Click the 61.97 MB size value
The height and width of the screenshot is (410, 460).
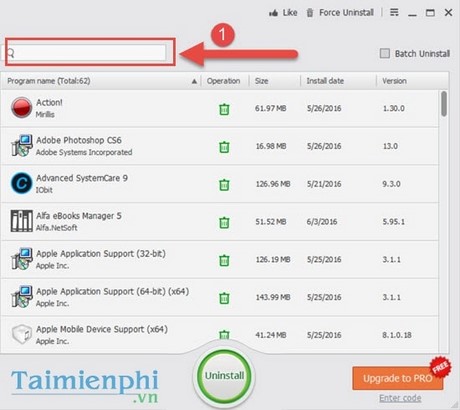tap(271, 108)
